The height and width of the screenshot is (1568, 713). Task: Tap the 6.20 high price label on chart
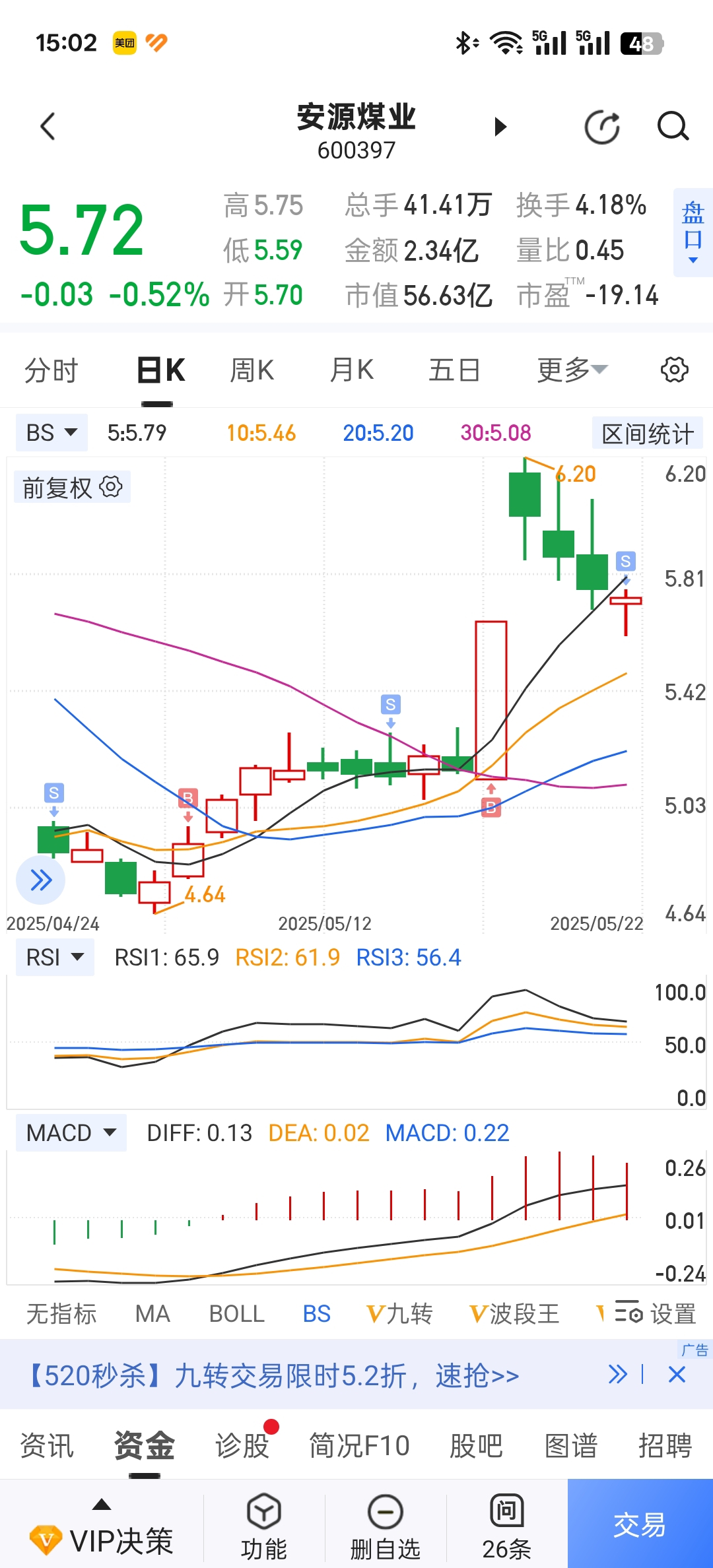coord(576,474)
